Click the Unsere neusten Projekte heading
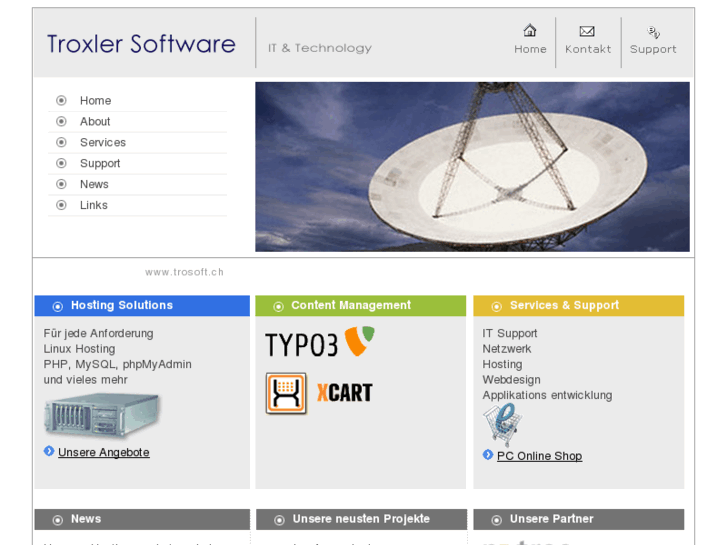 [361, 519]
